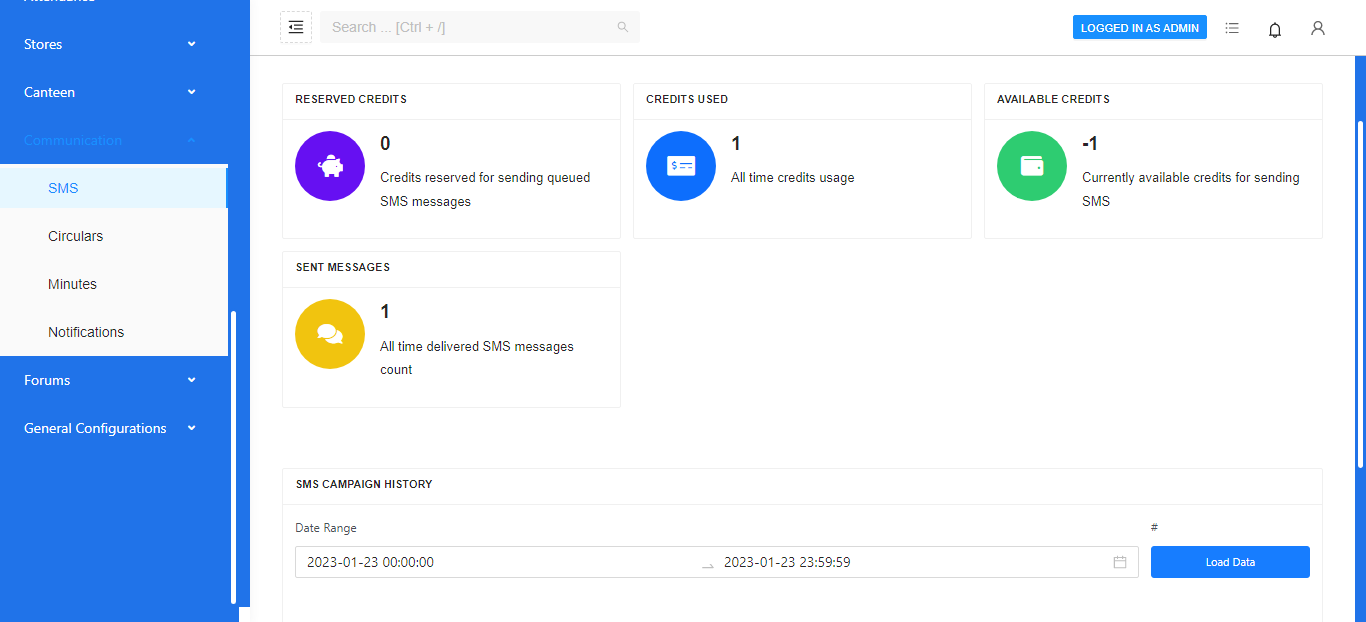Click the Credits Used heading

pyautogui.click(x=687, y=100)
